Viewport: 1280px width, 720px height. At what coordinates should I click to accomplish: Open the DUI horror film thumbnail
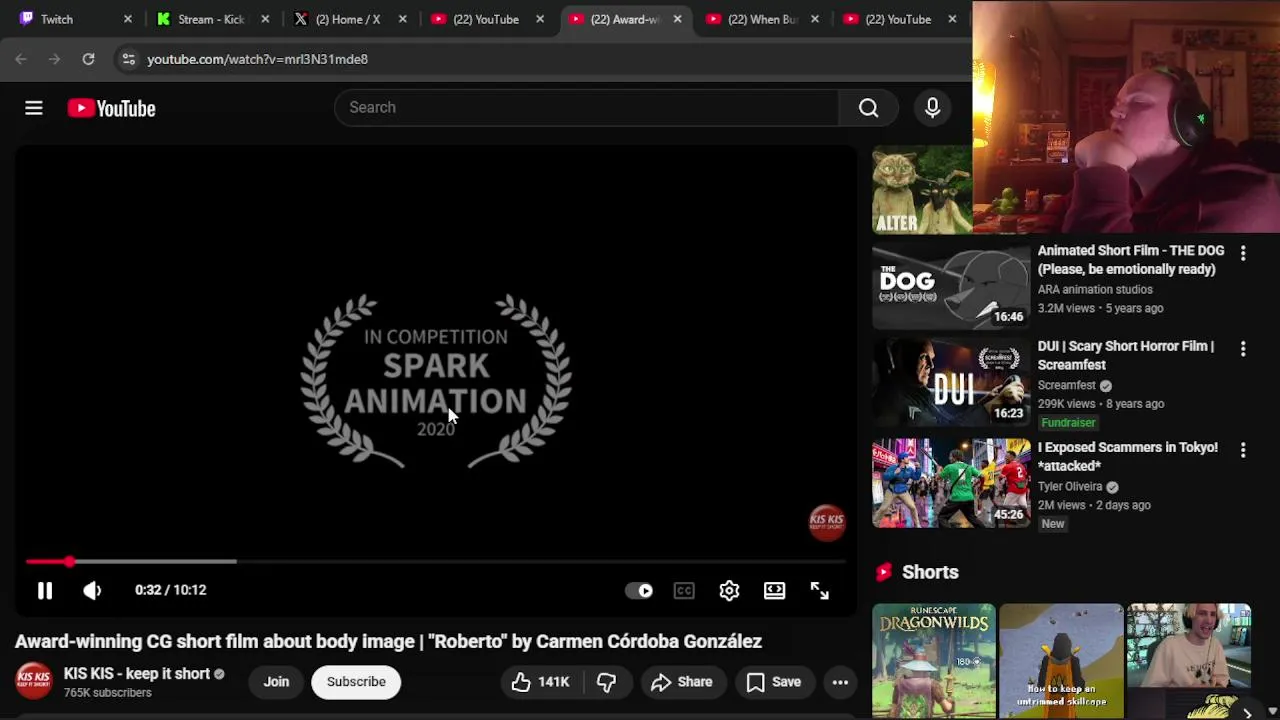pyautogui.click(x=951, y=383)
